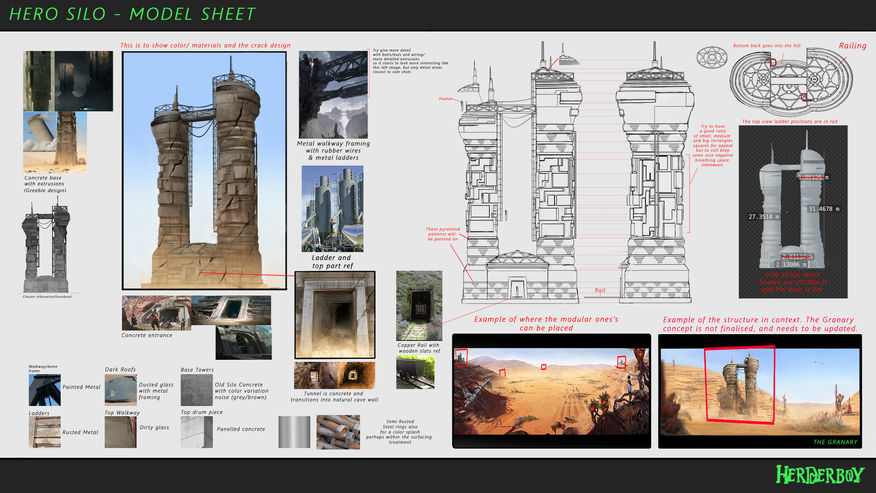
Task: Click 'These pyramid patterns will be painted on' note
Action: [442, 234]
